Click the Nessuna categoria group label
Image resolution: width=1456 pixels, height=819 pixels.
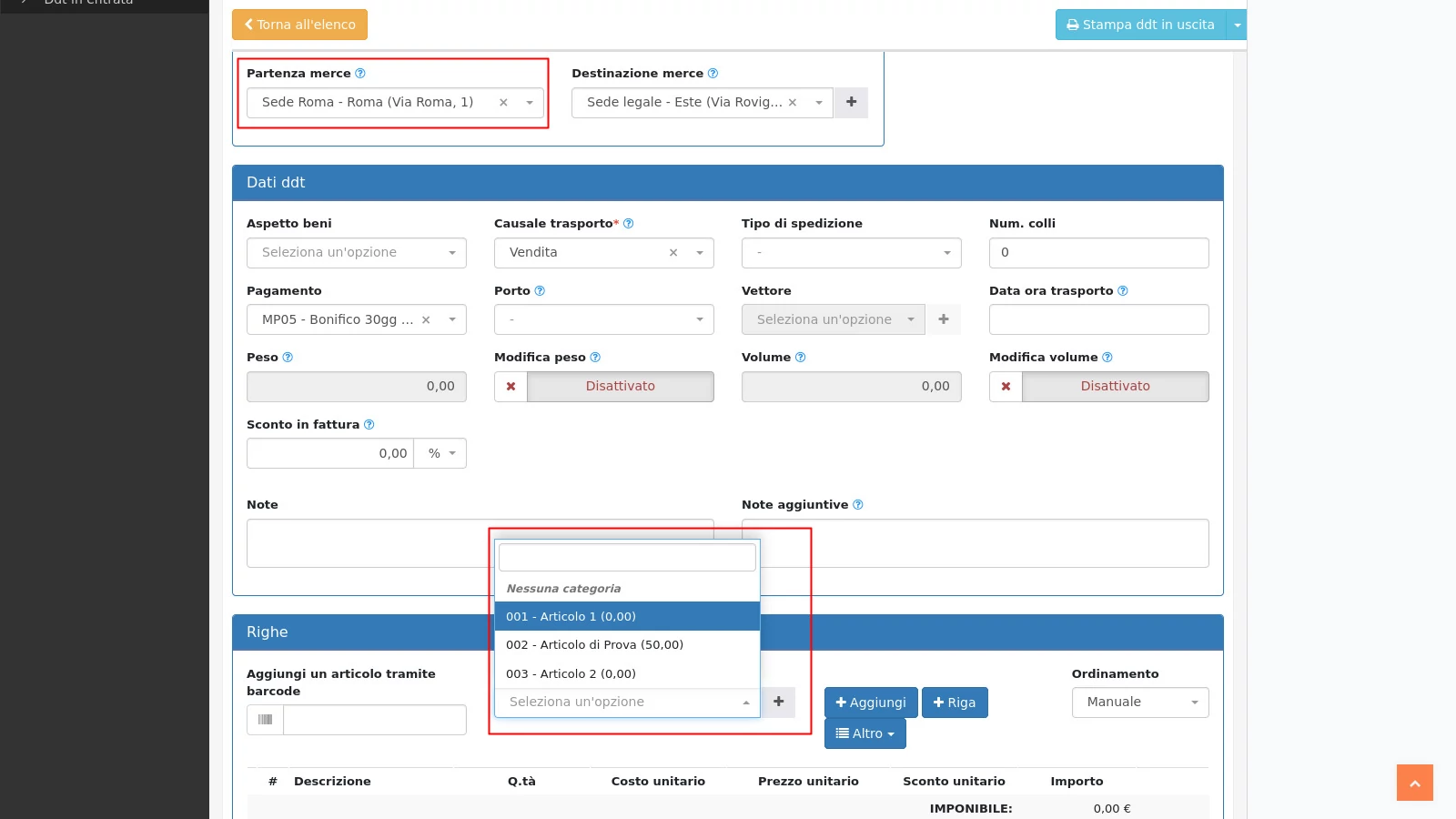[x=563, y=589]
